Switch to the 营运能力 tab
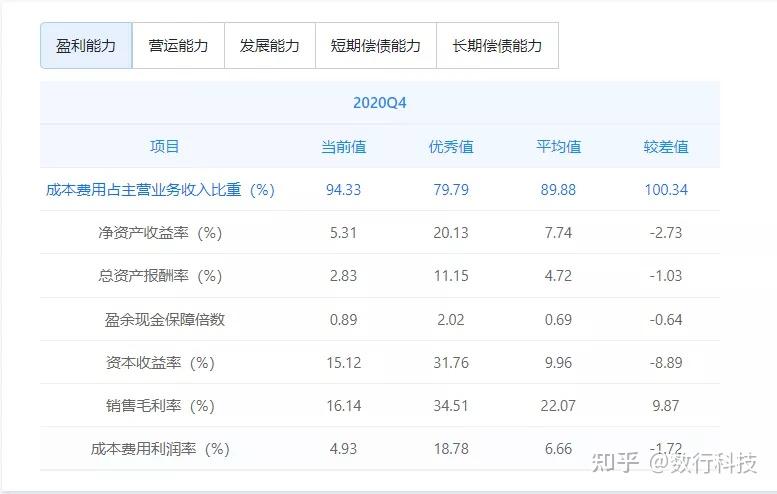The width and height of the screenshot is (777, 494). 178,46
